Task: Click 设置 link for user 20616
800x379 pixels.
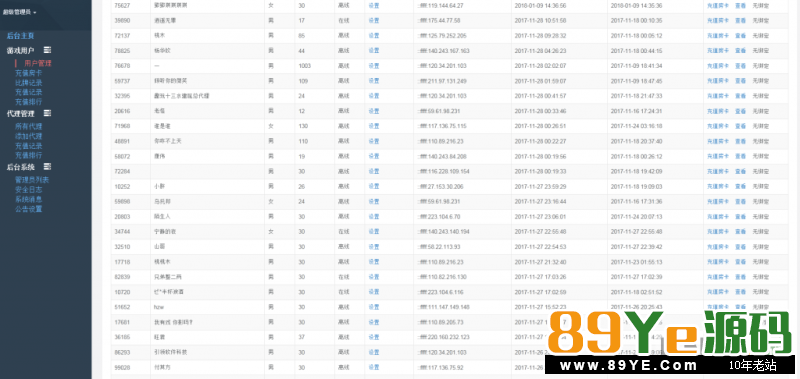Action: click(x=374, y=111)
